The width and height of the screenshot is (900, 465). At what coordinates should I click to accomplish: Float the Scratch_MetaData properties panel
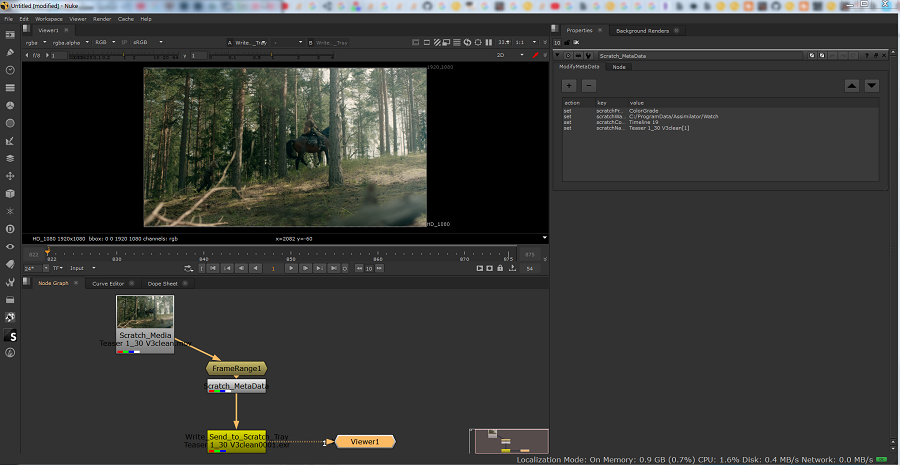(x=876, y=56)
